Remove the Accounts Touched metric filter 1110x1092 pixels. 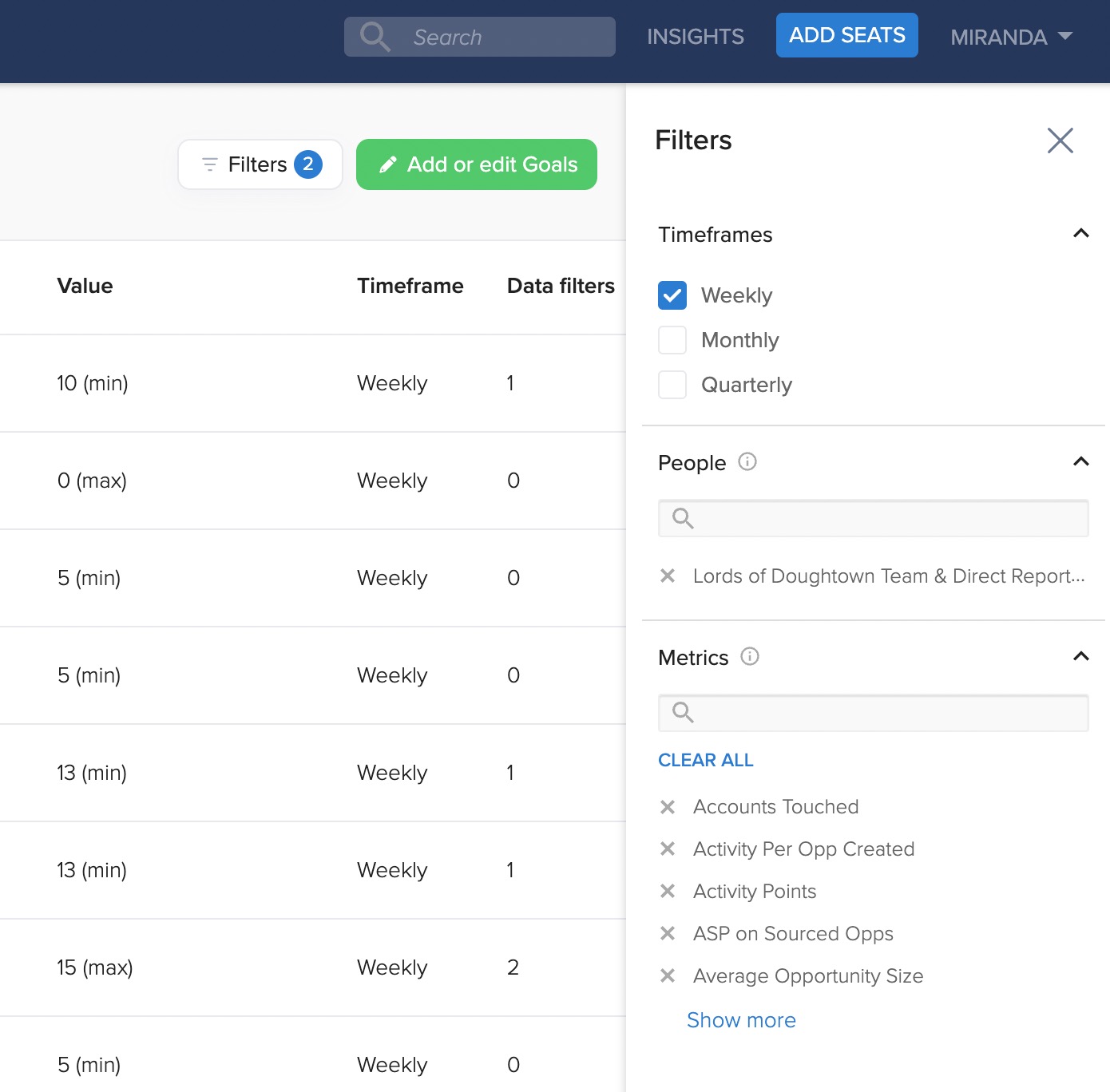point(668,807)
